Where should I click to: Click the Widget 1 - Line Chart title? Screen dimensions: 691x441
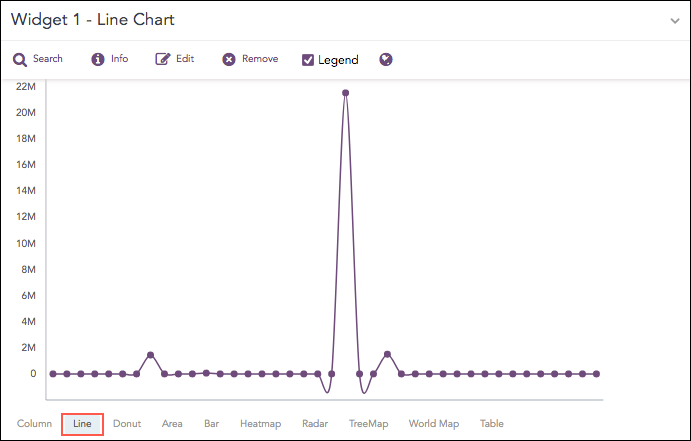[92, 21]
